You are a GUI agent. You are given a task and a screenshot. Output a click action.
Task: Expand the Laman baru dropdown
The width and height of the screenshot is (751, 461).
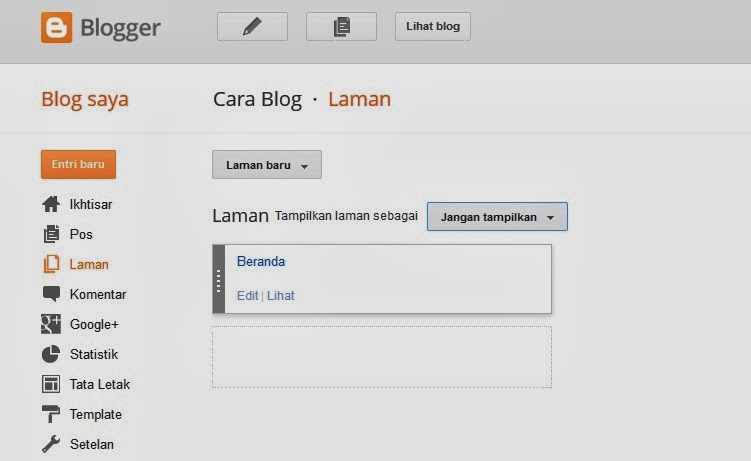(267, 165)
